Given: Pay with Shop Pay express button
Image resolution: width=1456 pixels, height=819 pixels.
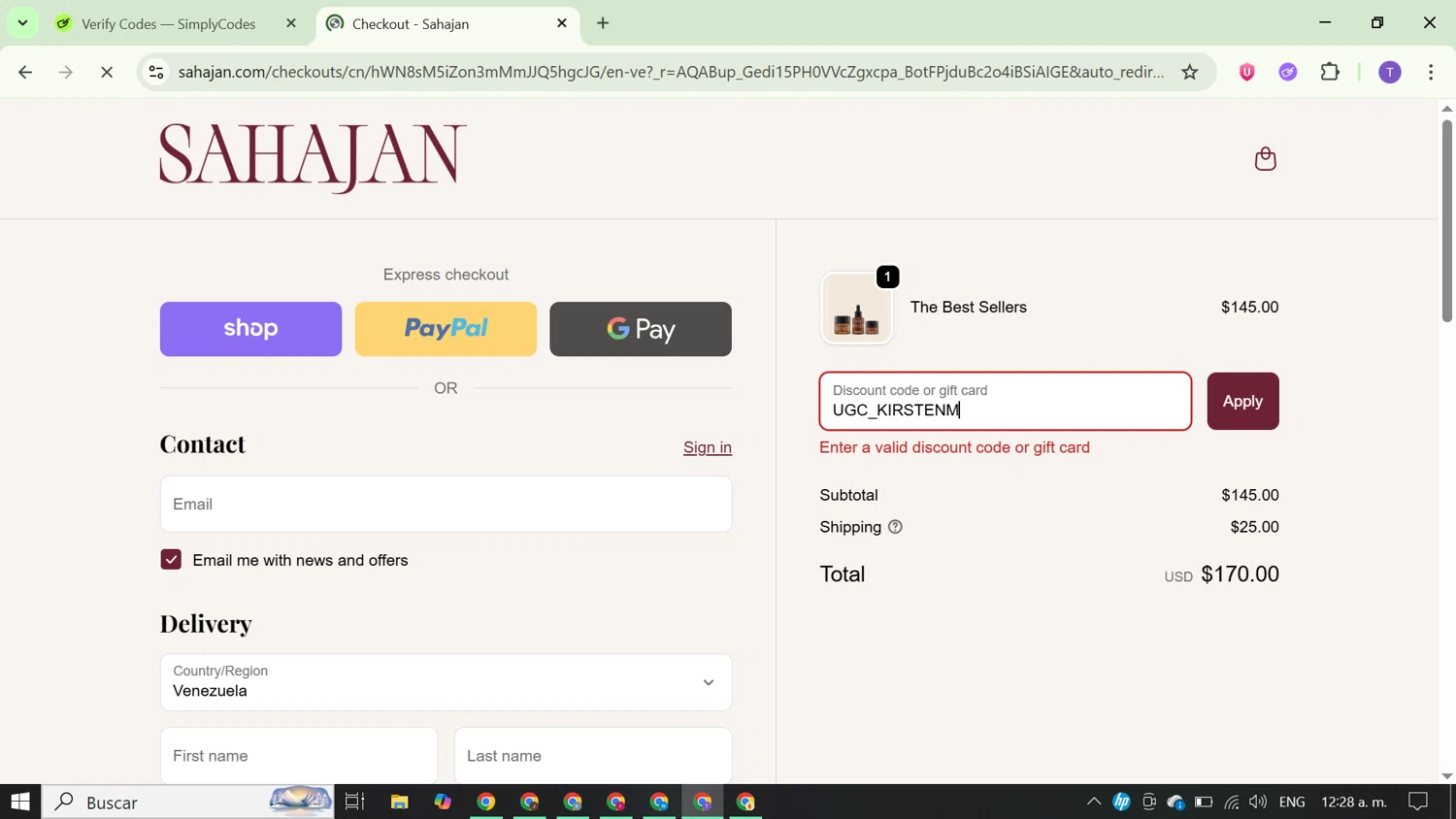Looking at the screenshot, I should [x=250, y=329].
